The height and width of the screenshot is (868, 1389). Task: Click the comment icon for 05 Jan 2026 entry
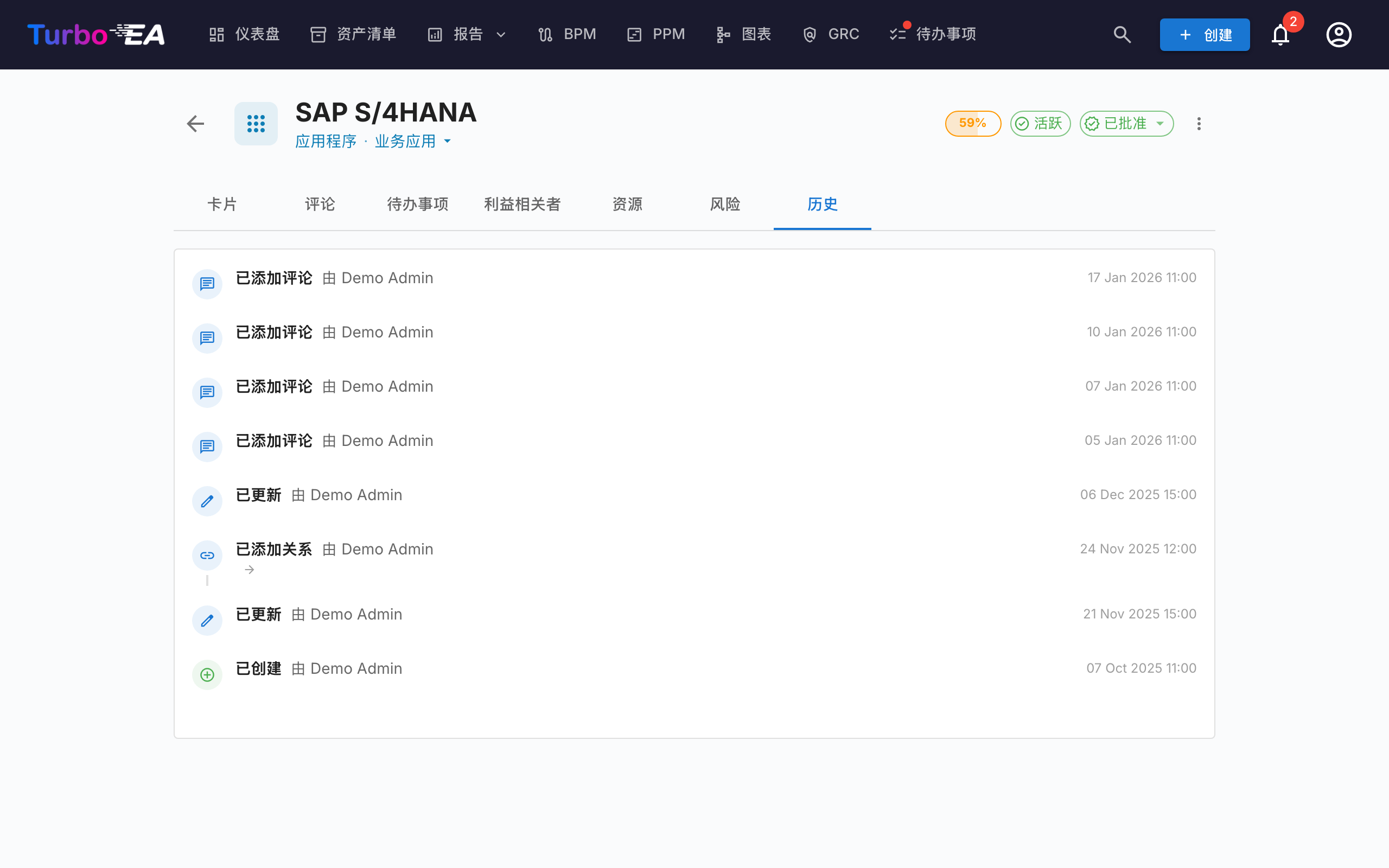207,446
